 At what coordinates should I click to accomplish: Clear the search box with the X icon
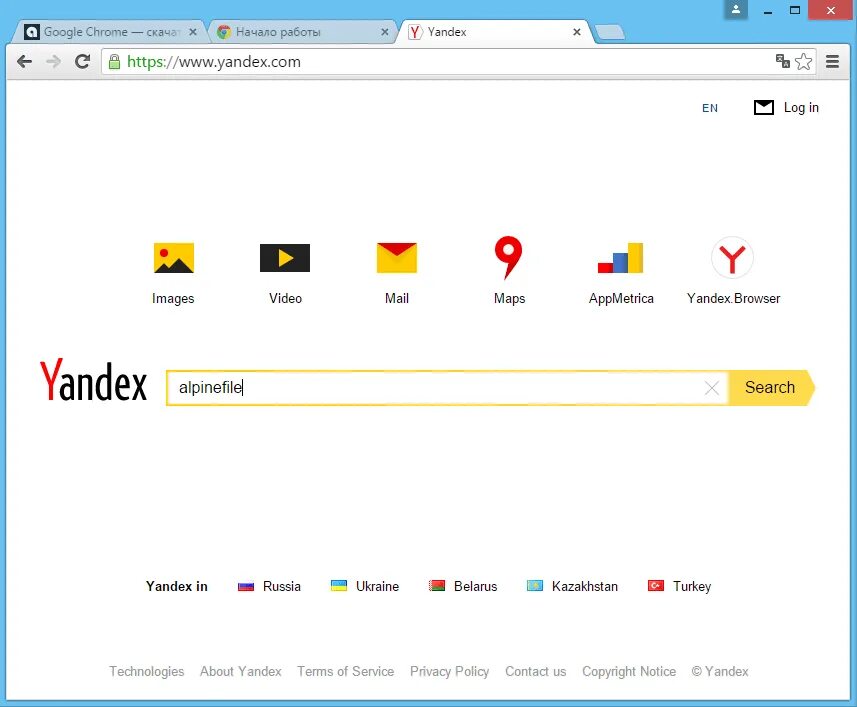tap(712, 388)
